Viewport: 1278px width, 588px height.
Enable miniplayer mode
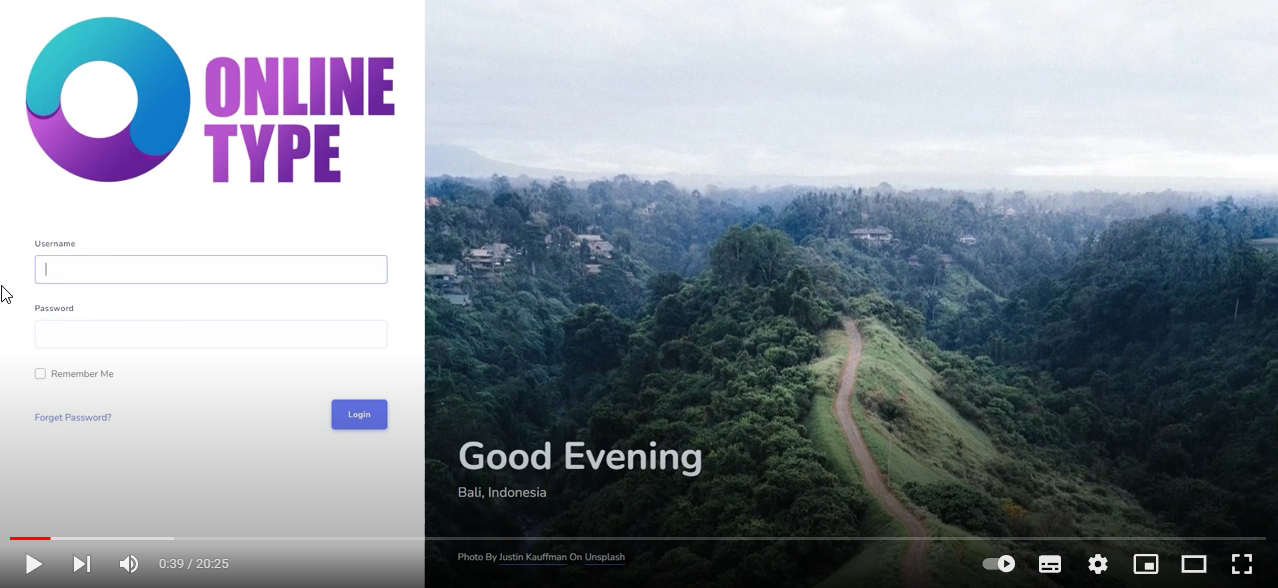[1146, 564]
